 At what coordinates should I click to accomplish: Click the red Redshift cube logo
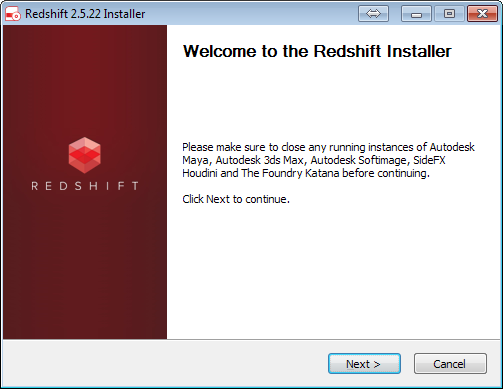pos(85,155)
